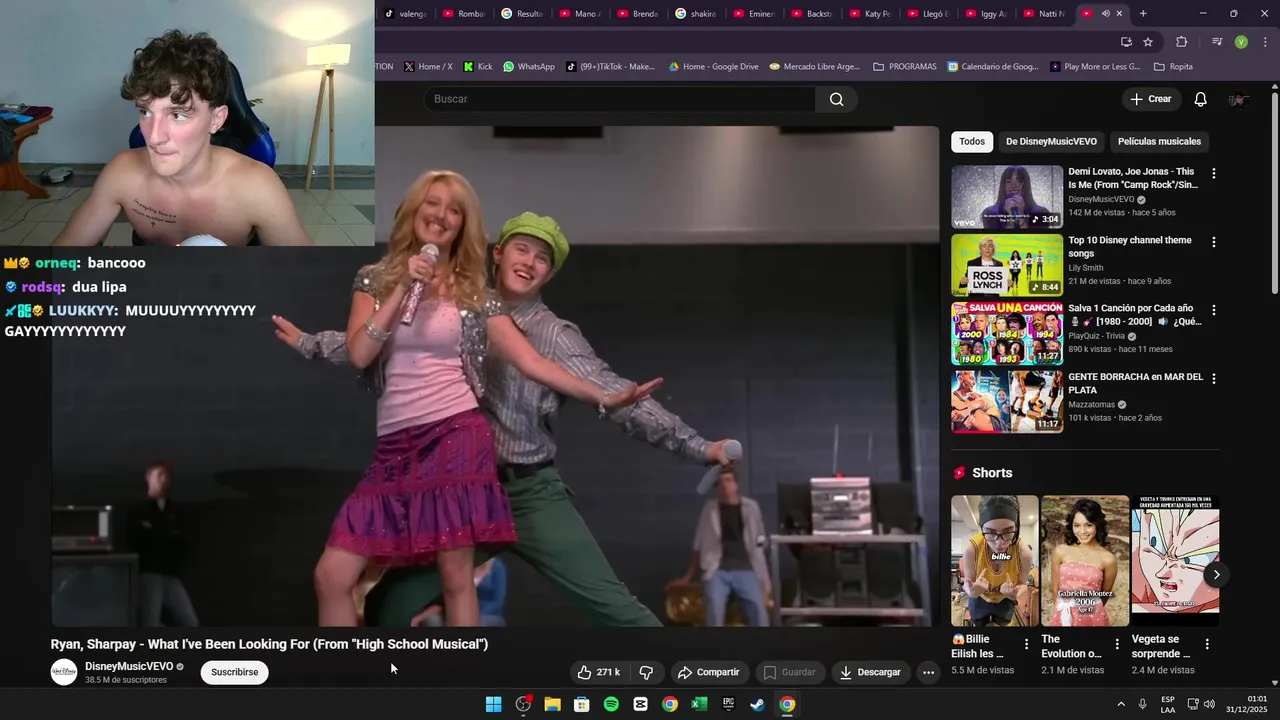
Task: Open options for Top 10 Disney video
Action: point(1214,242)
